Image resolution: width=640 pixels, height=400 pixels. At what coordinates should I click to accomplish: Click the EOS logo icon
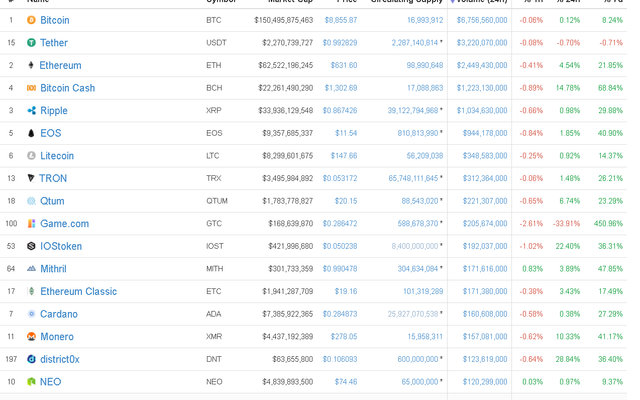(31, 133)
